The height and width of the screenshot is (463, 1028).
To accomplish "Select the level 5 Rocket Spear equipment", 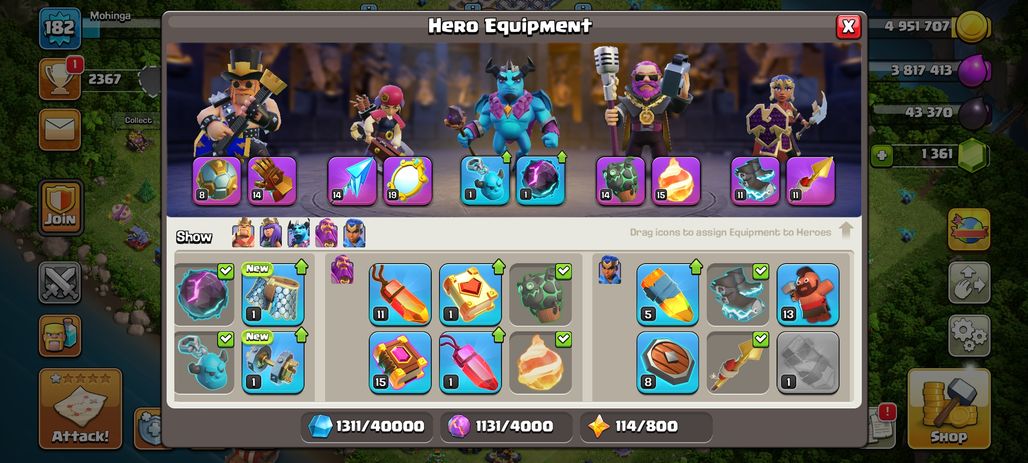I will 667,294.
